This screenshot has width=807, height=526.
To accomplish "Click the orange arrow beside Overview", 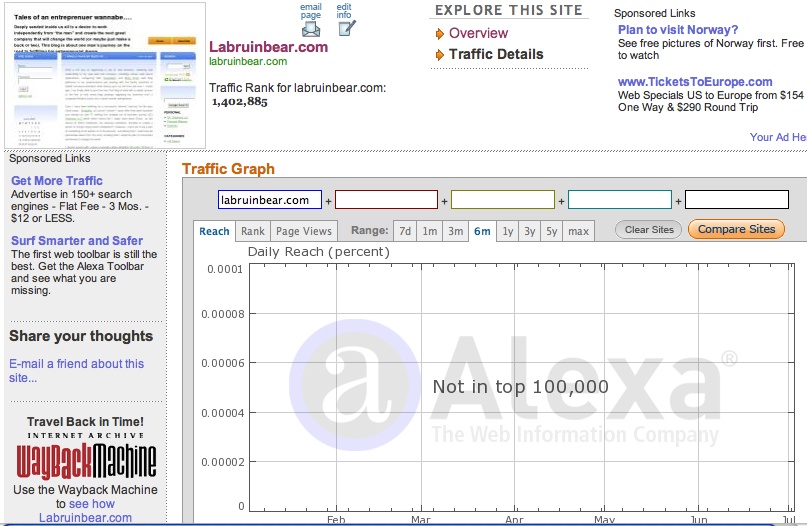I will point(440,34).
